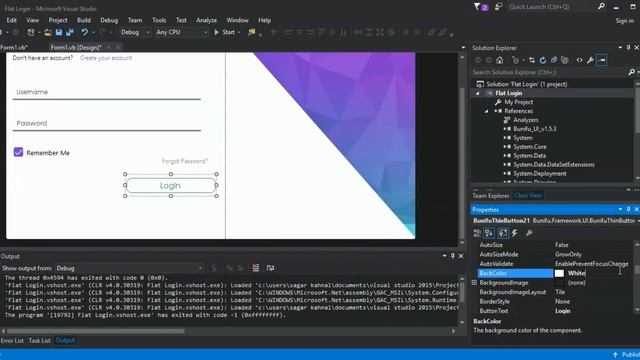Click the Show All Files icon
This screenshot has width=640, height=360.
(565, 60)
